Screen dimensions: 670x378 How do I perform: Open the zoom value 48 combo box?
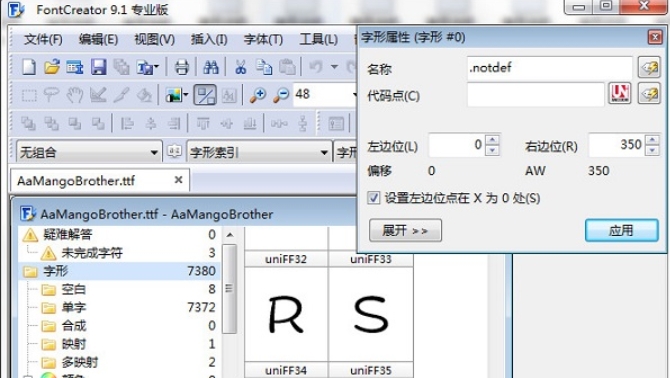click(x=325, y=94)
